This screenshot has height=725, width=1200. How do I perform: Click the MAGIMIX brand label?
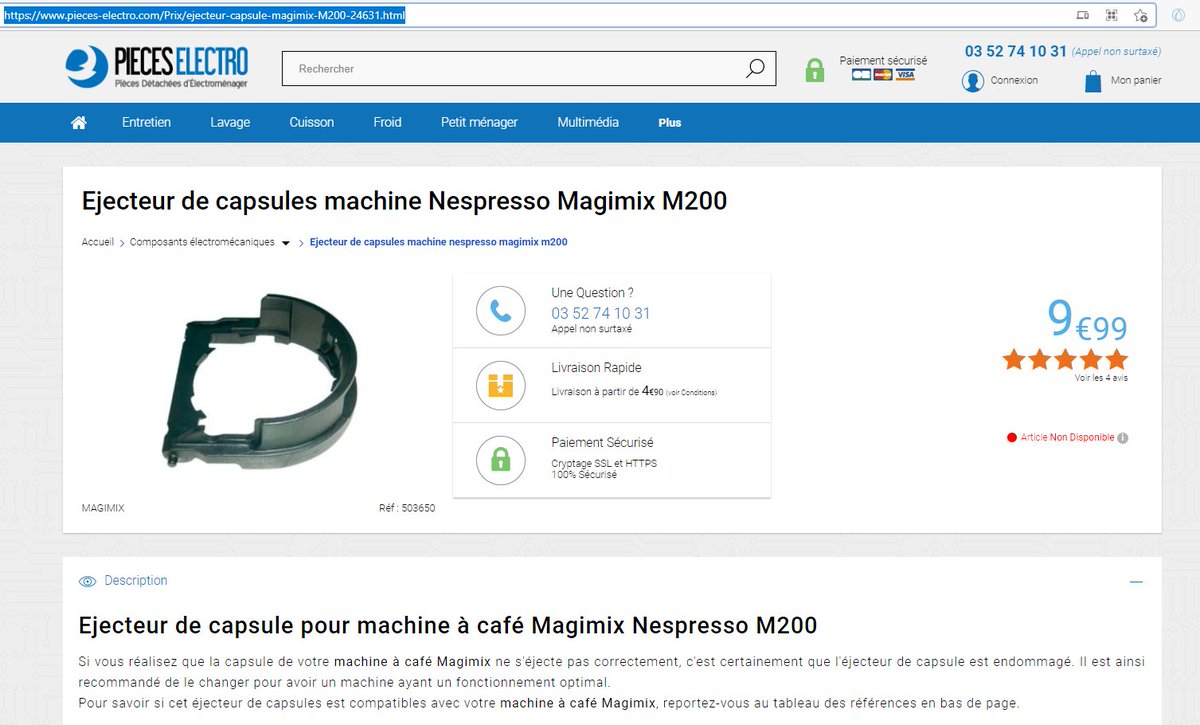(x=103, y=508)
